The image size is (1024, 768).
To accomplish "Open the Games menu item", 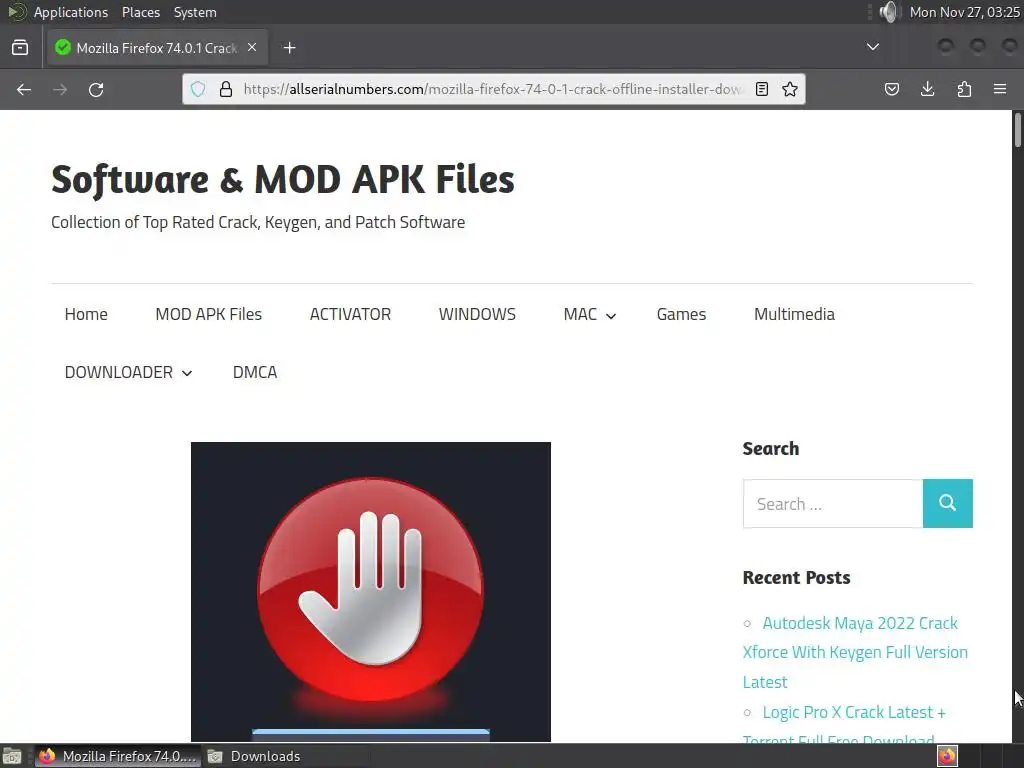I will (681, 314).
